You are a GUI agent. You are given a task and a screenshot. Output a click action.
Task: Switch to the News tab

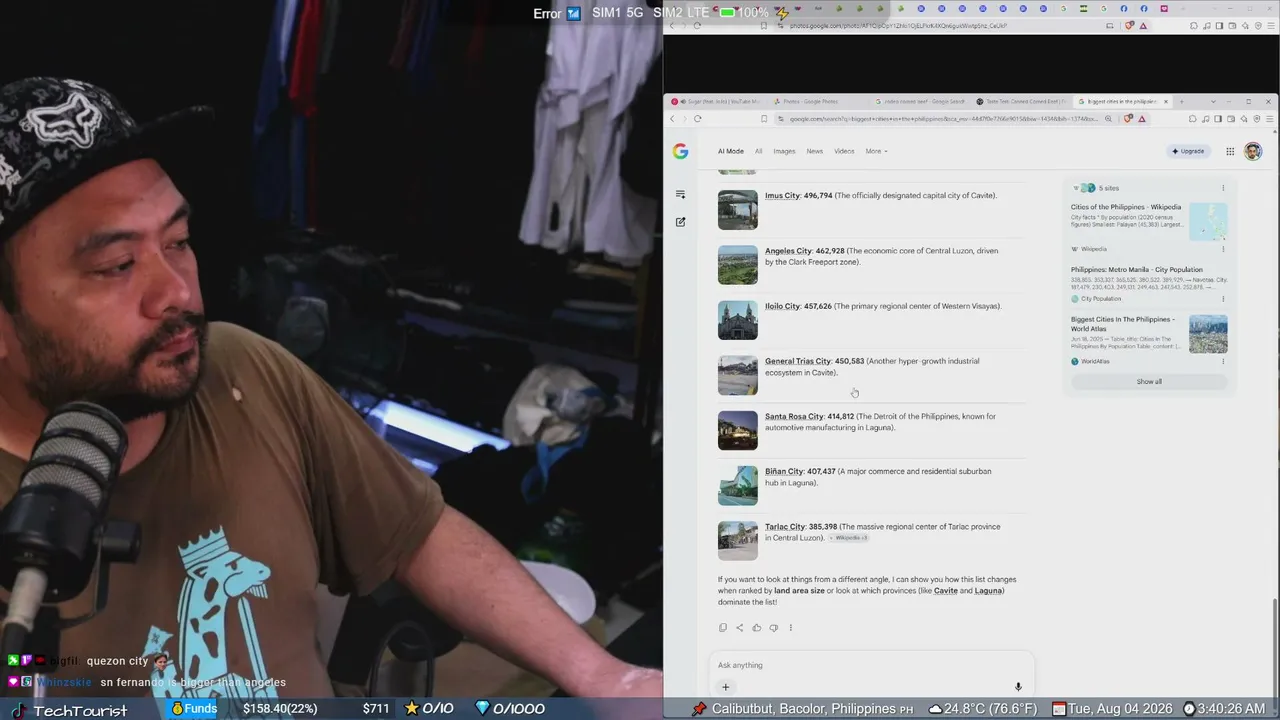[x=815, y=151]
